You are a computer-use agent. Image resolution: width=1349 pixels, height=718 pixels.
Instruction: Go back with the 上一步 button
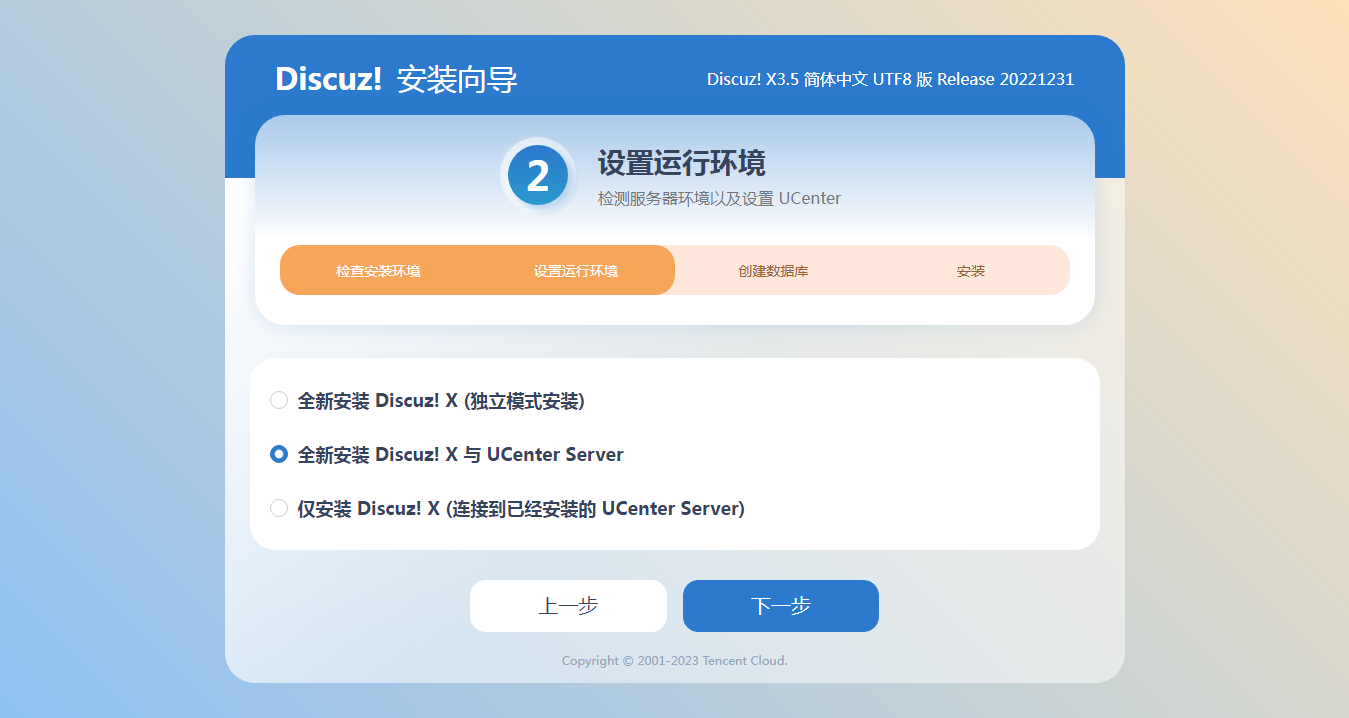pos(568,606)
